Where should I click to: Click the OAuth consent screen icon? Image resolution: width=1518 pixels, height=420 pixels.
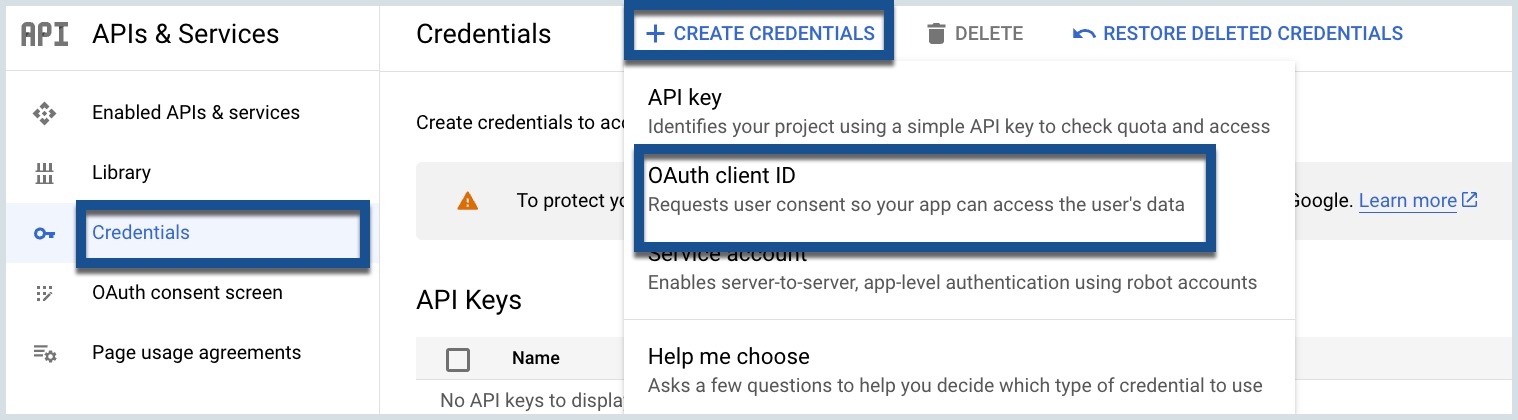coord(44,293)
